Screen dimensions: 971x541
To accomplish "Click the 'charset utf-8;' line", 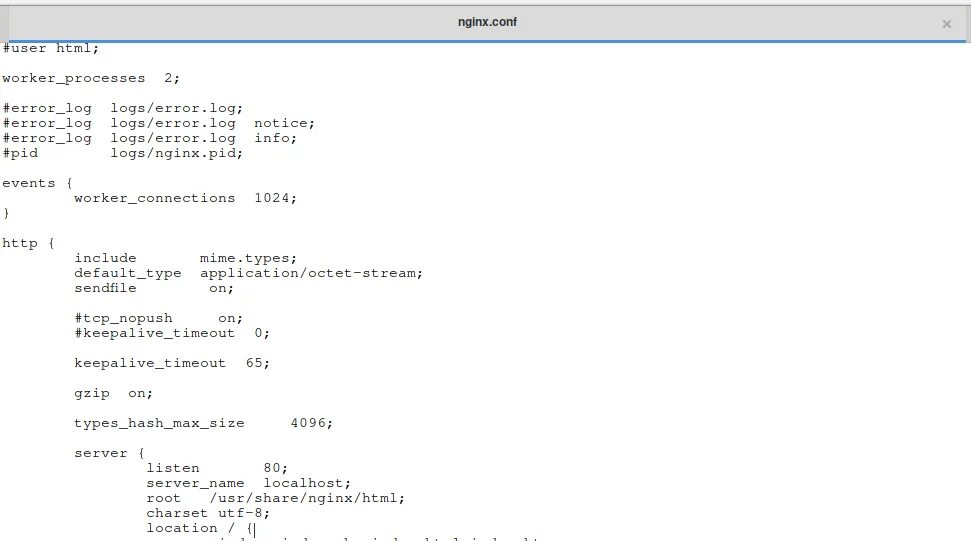I will coord(208,514).
